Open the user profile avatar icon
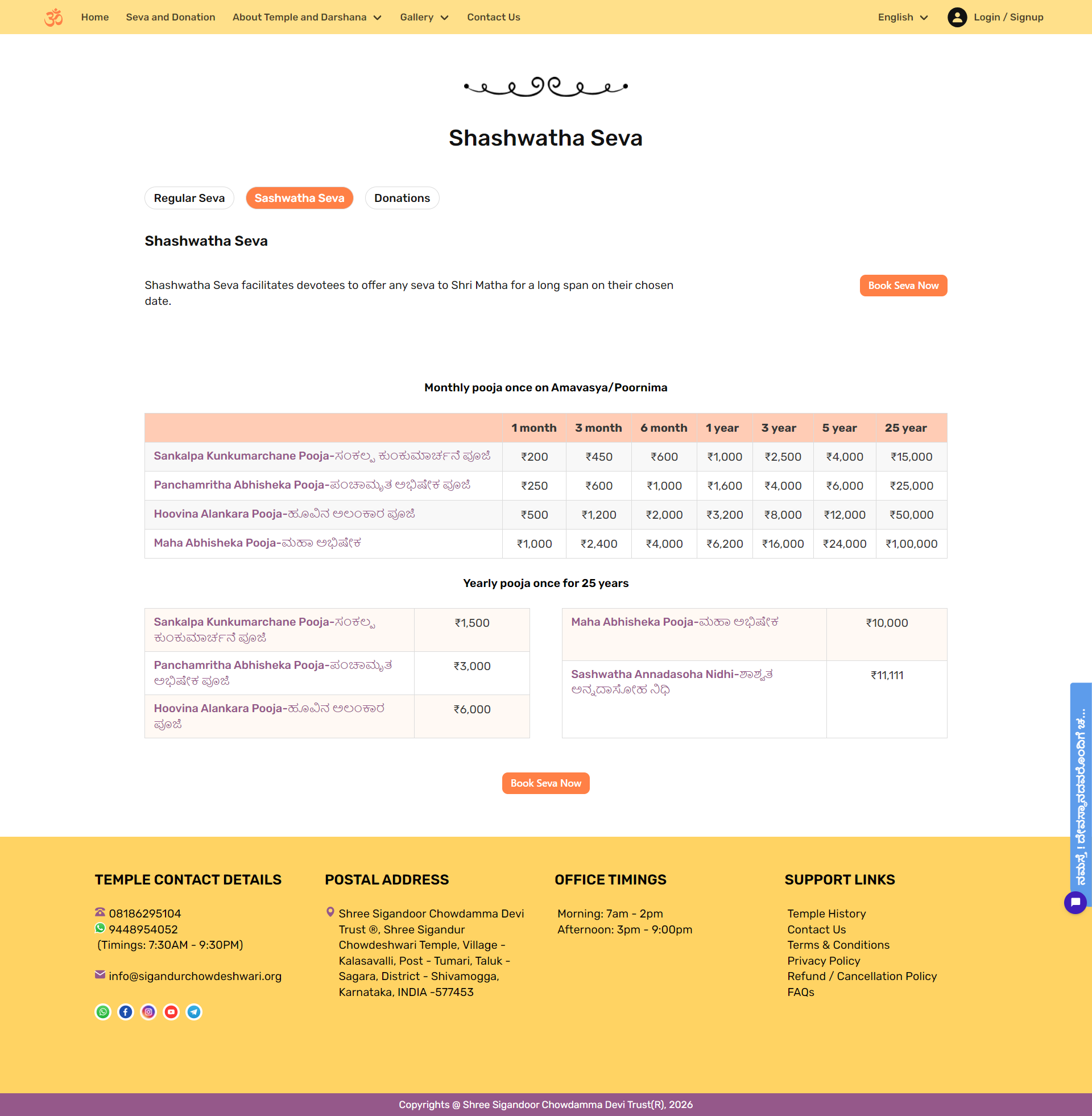The width and height of the screenshot is (1092, 1116). pyautogui.click(x=957, y=17)
